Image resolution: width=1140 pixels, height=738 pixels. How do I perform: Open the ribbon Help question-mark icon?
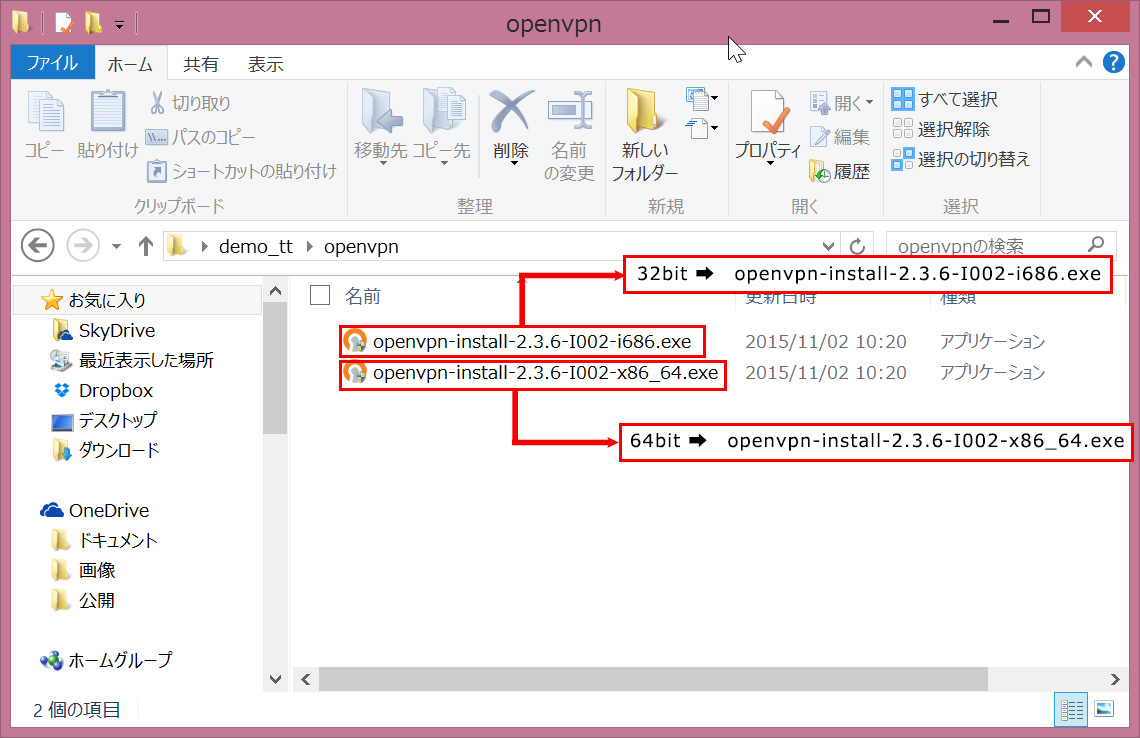click(1113, 63)
